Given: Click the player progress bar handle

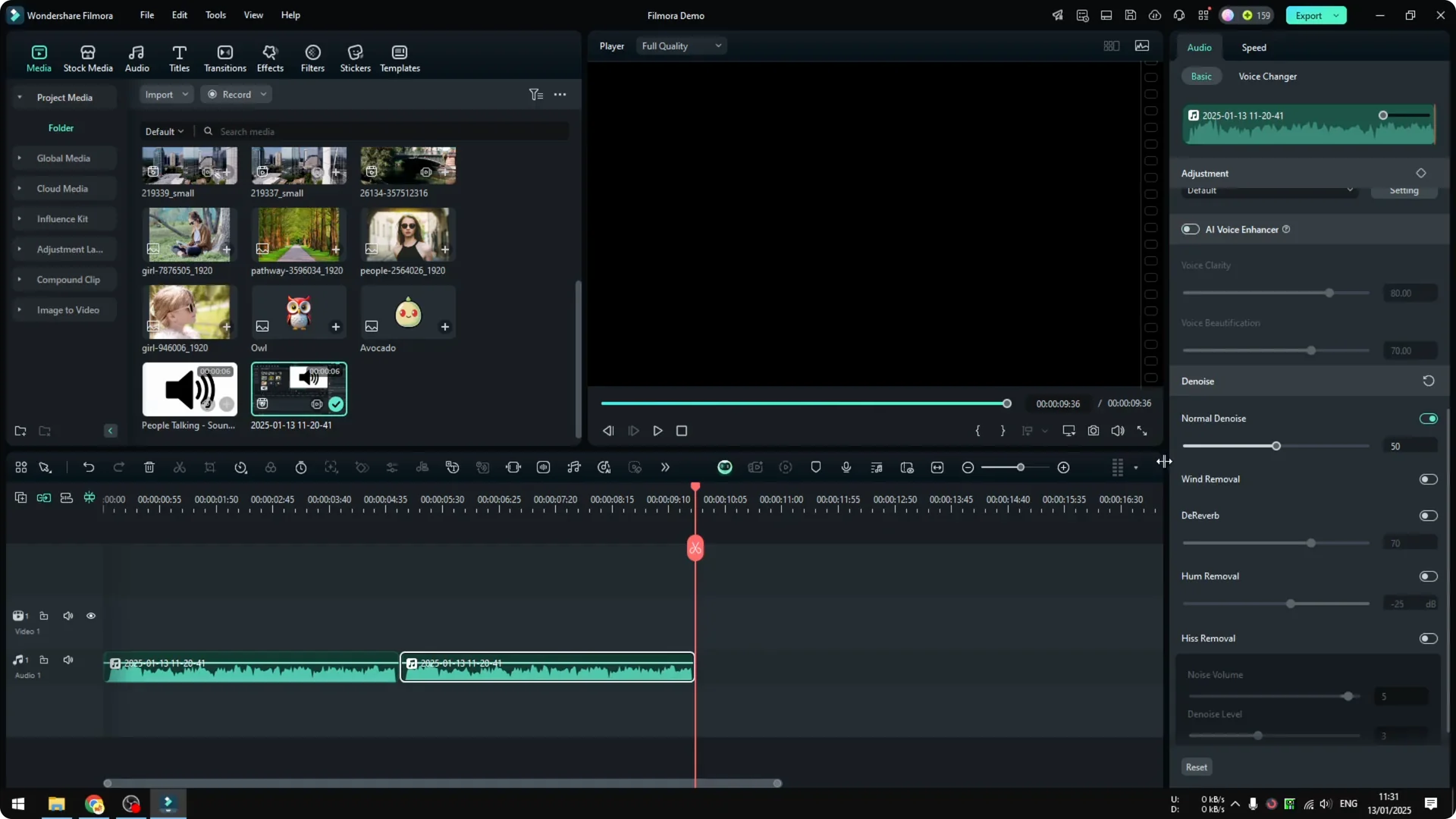Looking at the screenshot, I should pos(1007,403).
